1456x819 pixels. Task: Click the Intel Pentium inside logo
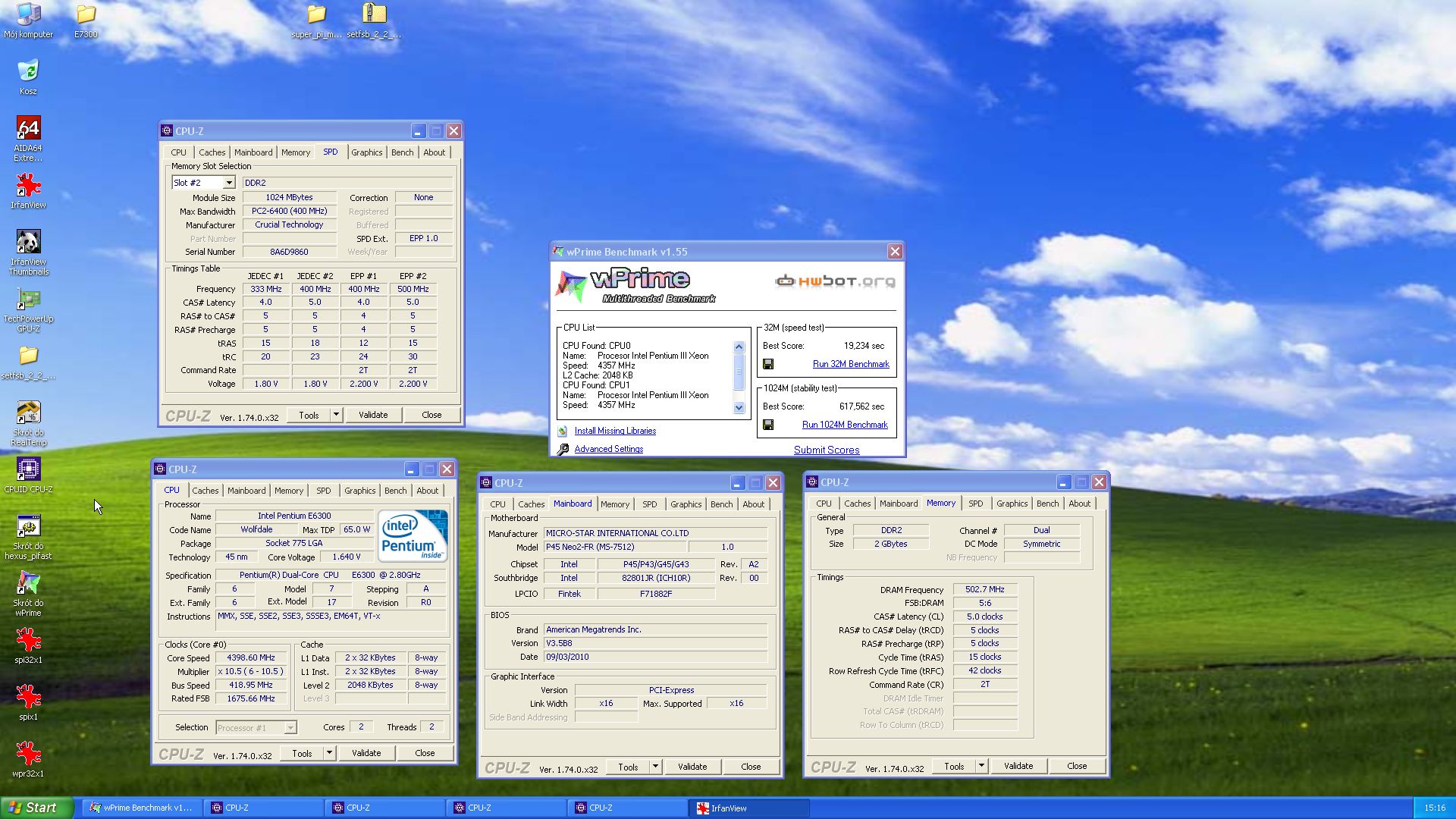413,535
